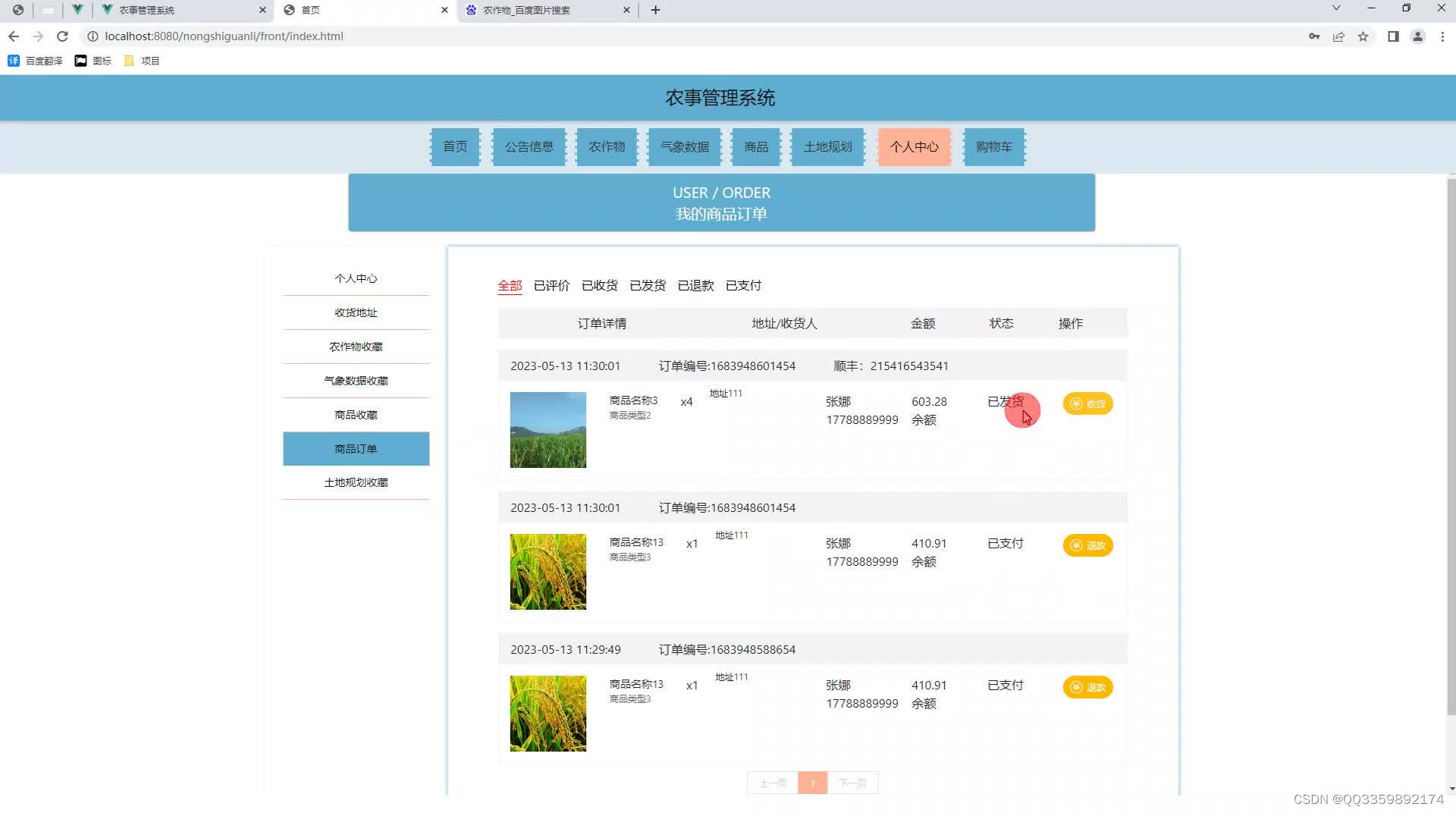The height and width of the screenshot is (813, 1456).
Task: Select 农作物收藏 in the left sidebar
Action: coord(356,347)
